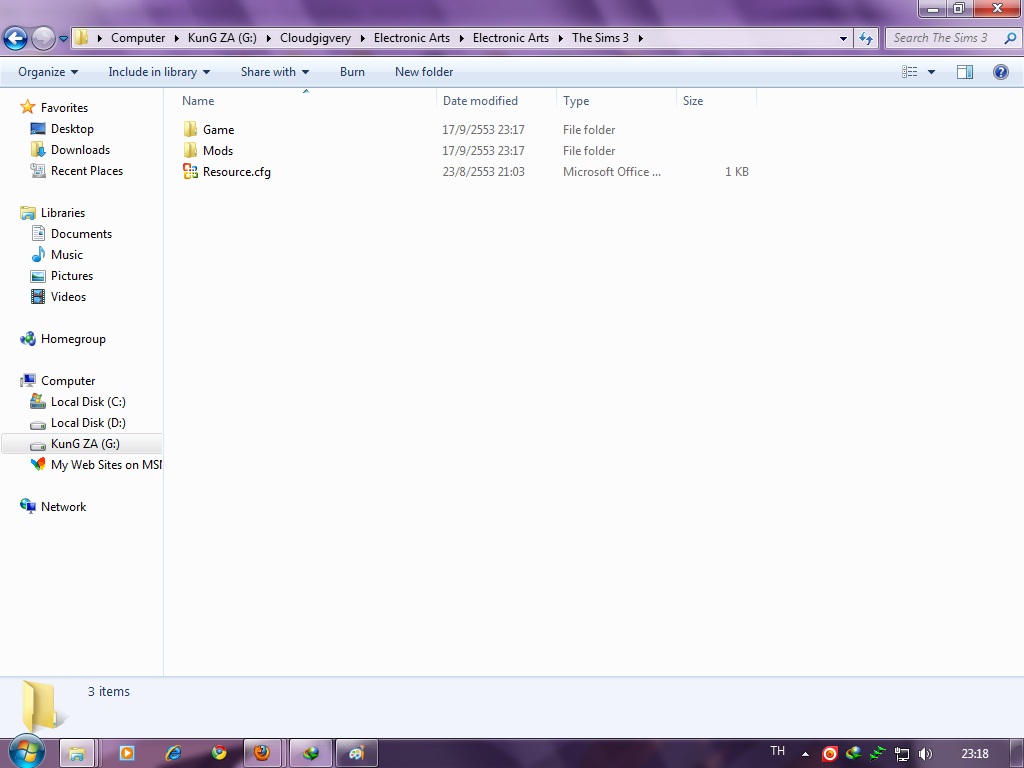Select Cloudgigvery in breadcrumb
Screen dimensions: 1024x768
(x=315, y=38)
